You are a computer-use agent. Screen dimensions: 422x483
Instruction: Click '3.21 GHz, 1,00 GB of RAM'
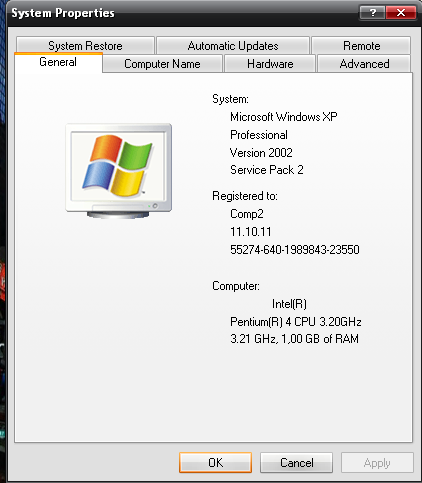pyautogui.click(x=294, y=339)
